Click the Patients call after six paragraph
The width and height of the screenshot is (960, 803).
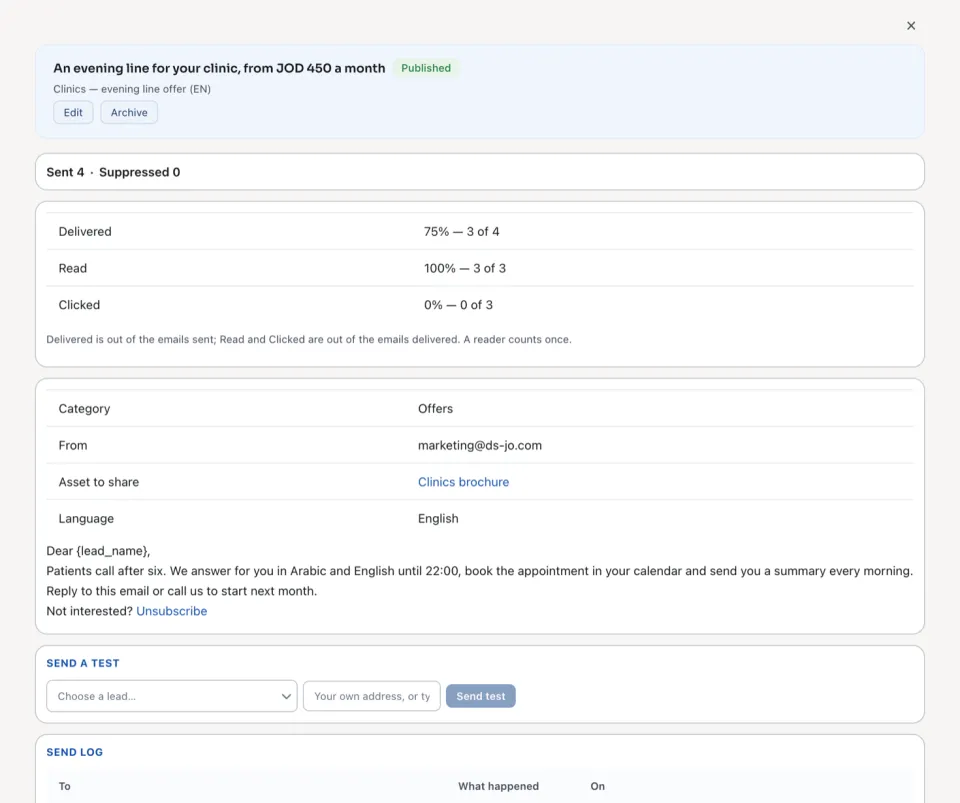pos(479,570)
